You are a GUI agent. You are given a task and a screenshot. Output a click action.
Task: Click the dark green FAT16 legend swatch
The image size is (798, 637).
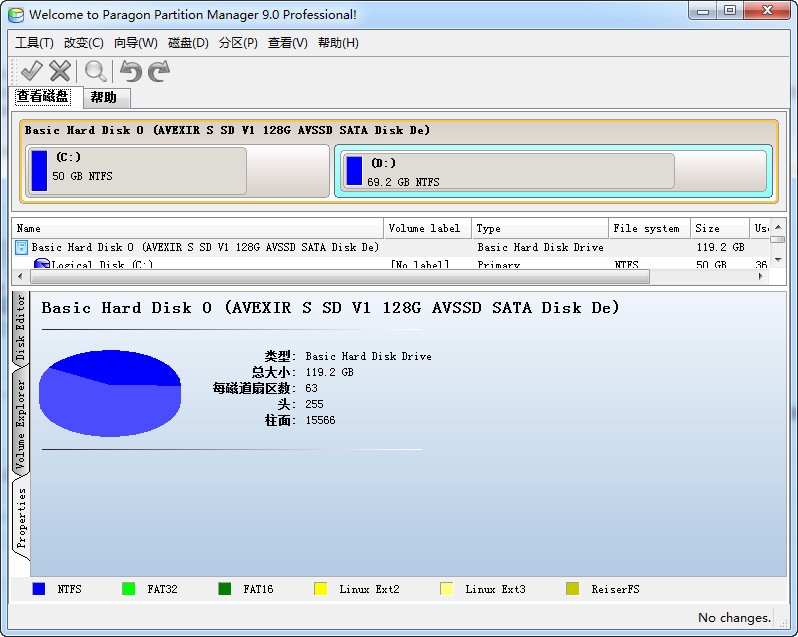point(224,589)
